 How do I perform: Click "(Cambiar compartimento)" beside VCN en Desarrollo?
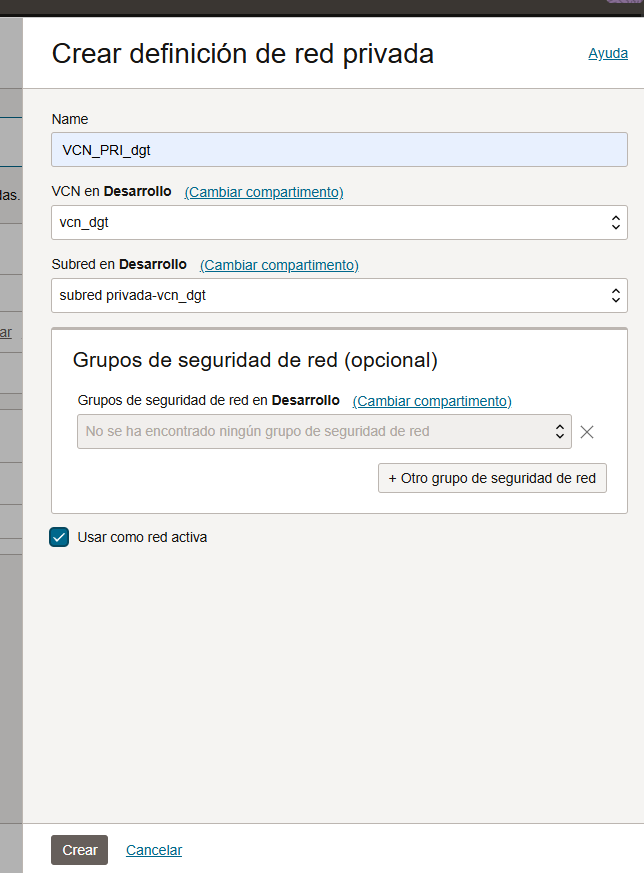click(x=263, y=191)
